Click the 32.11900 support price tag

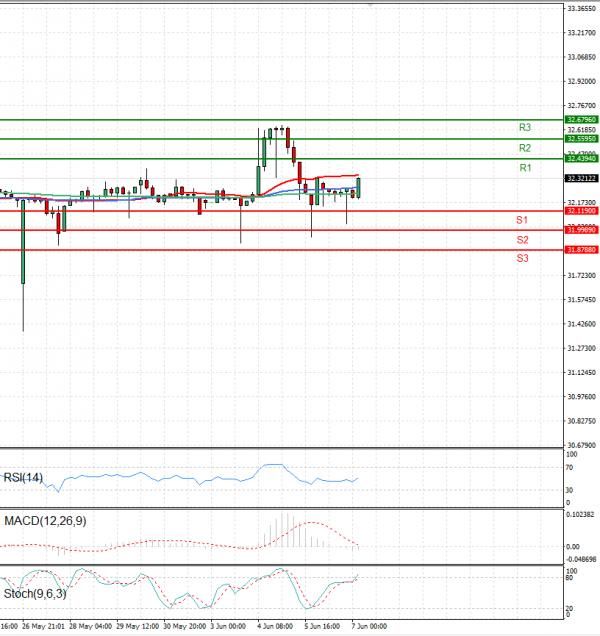(581, 211)
